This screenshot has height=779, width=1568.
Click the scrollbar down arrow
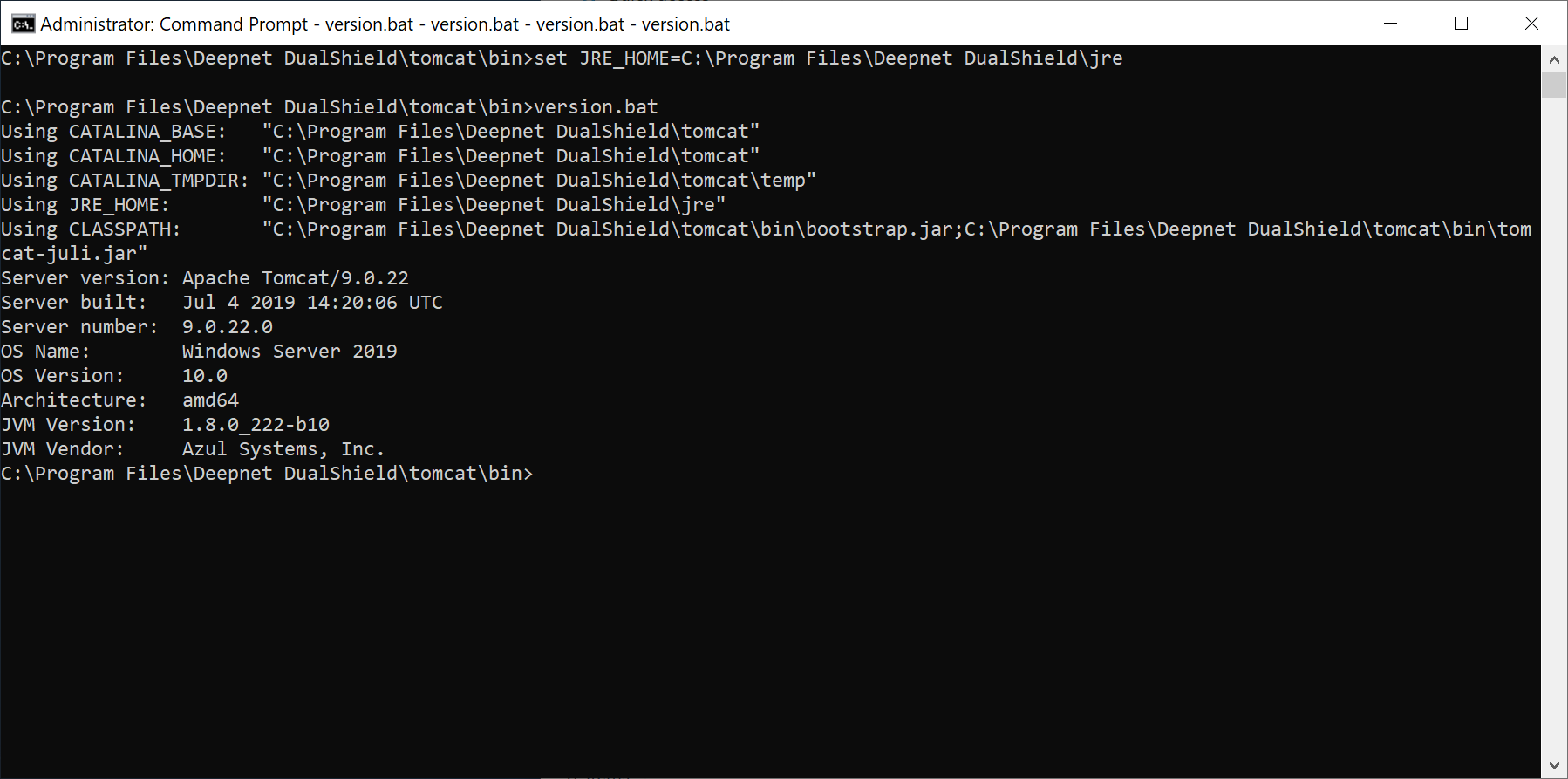[x=1554, y=765]
